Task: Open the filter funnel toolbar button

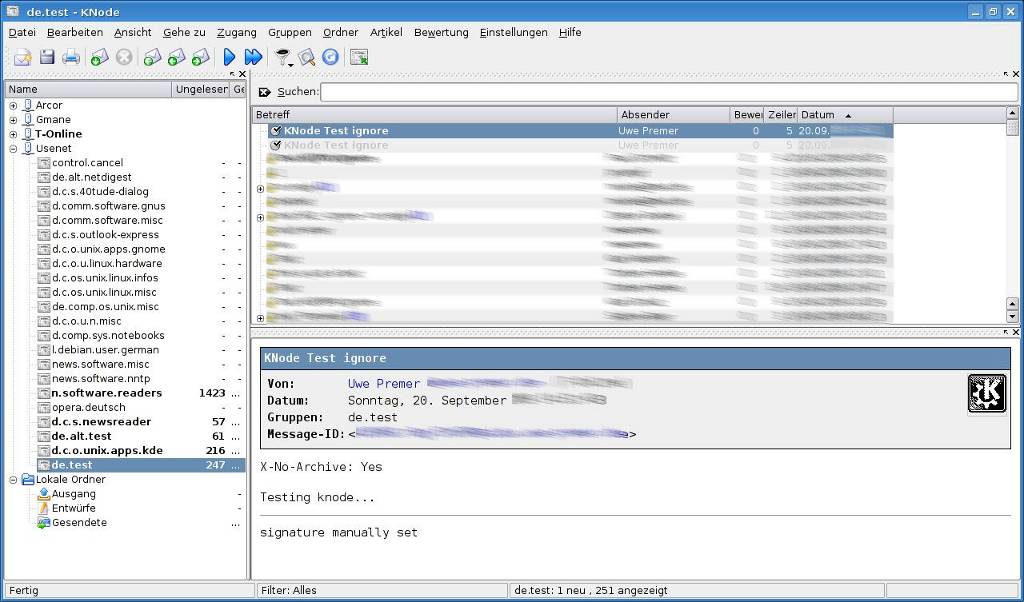Action: (x=283, y=58)
